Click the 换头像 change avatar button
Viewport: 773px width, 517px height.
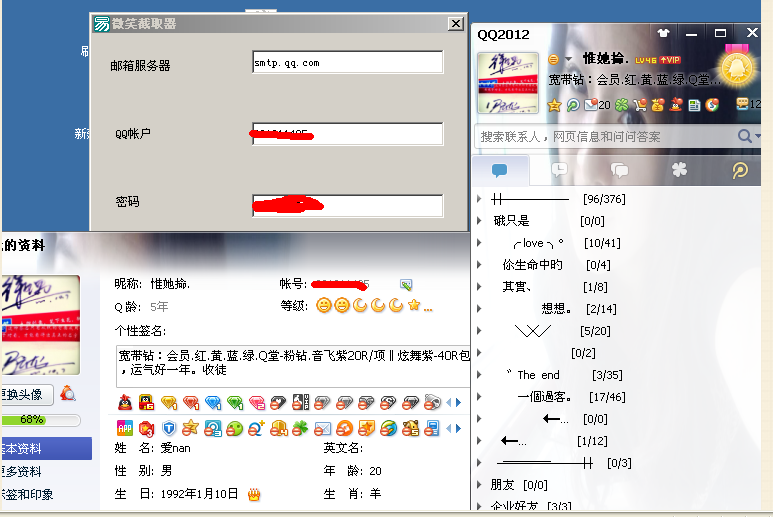coord(27,394)
